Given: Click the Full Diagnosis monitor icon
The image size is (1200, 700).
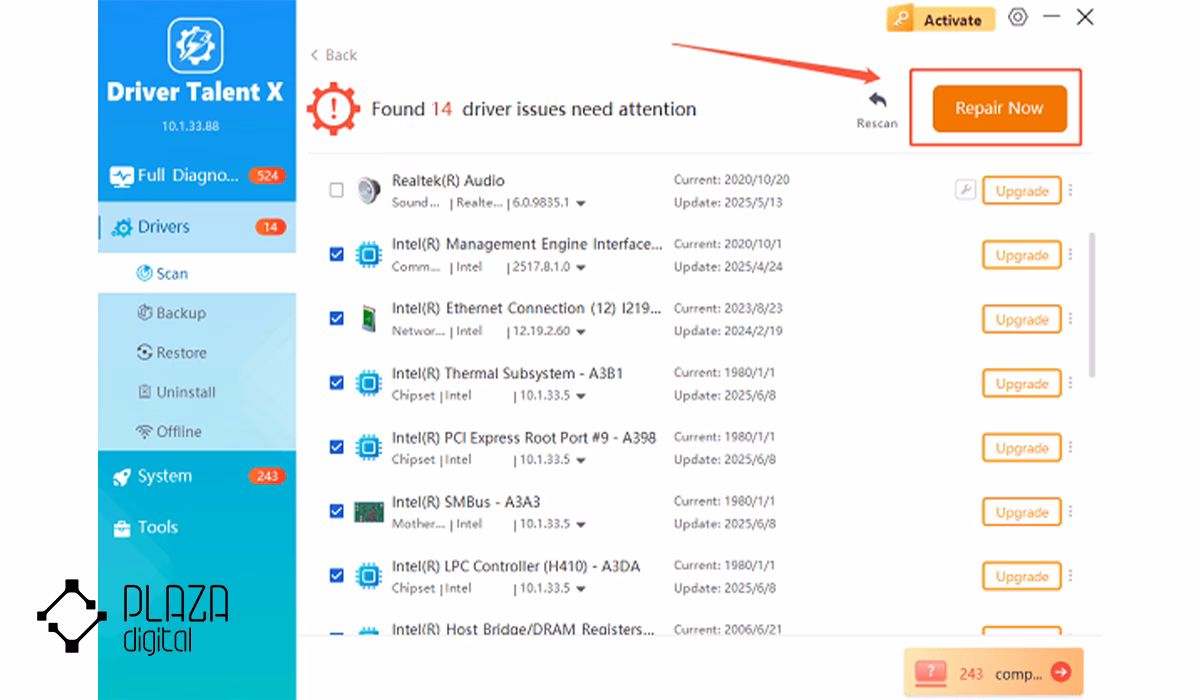Looking at the screenshot, I should pyautogui.click(x=121, y=176).
